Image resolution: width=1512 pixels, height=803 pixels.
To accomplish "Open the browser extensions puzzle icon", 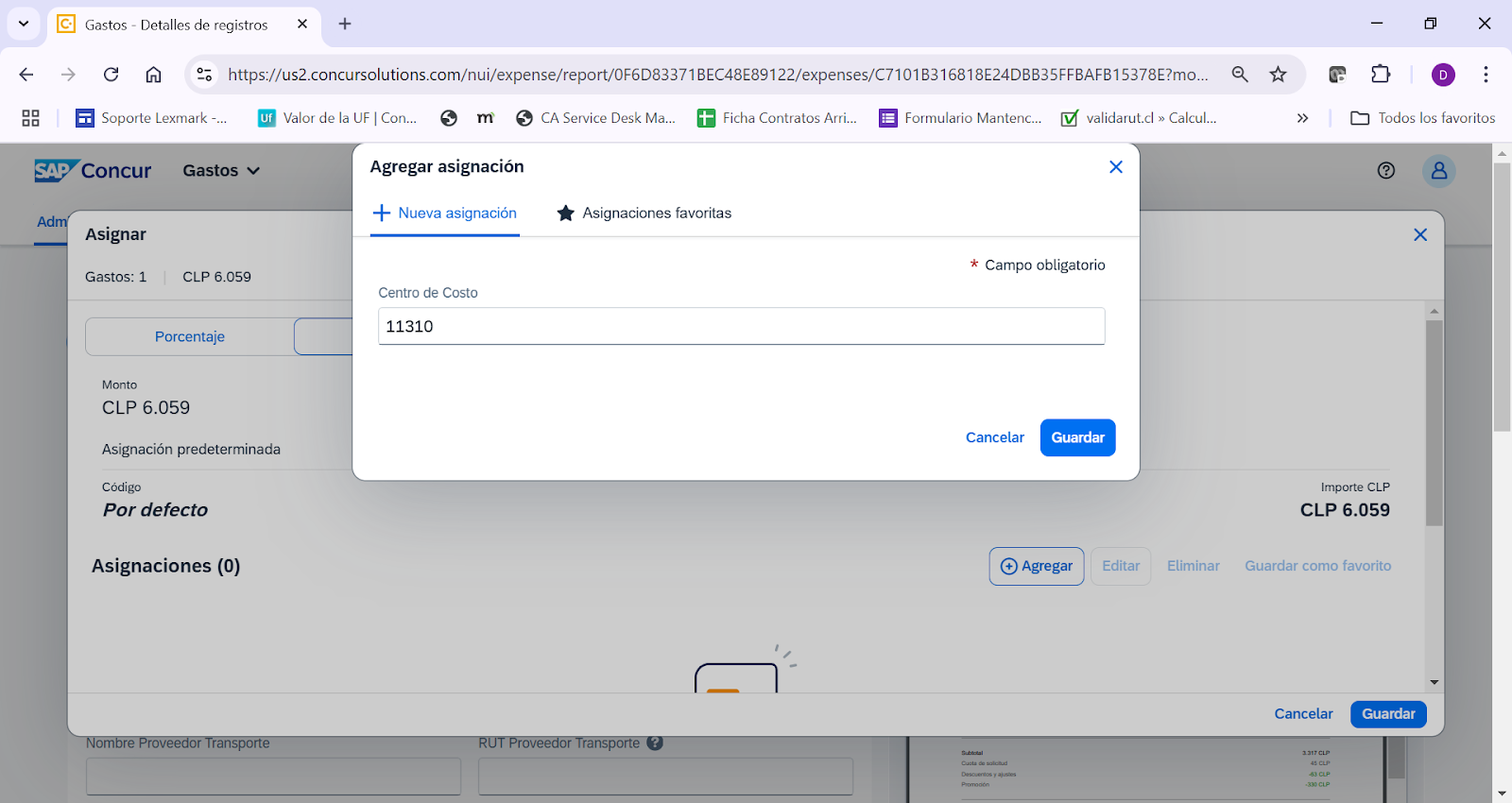I will coord(1381,75).
